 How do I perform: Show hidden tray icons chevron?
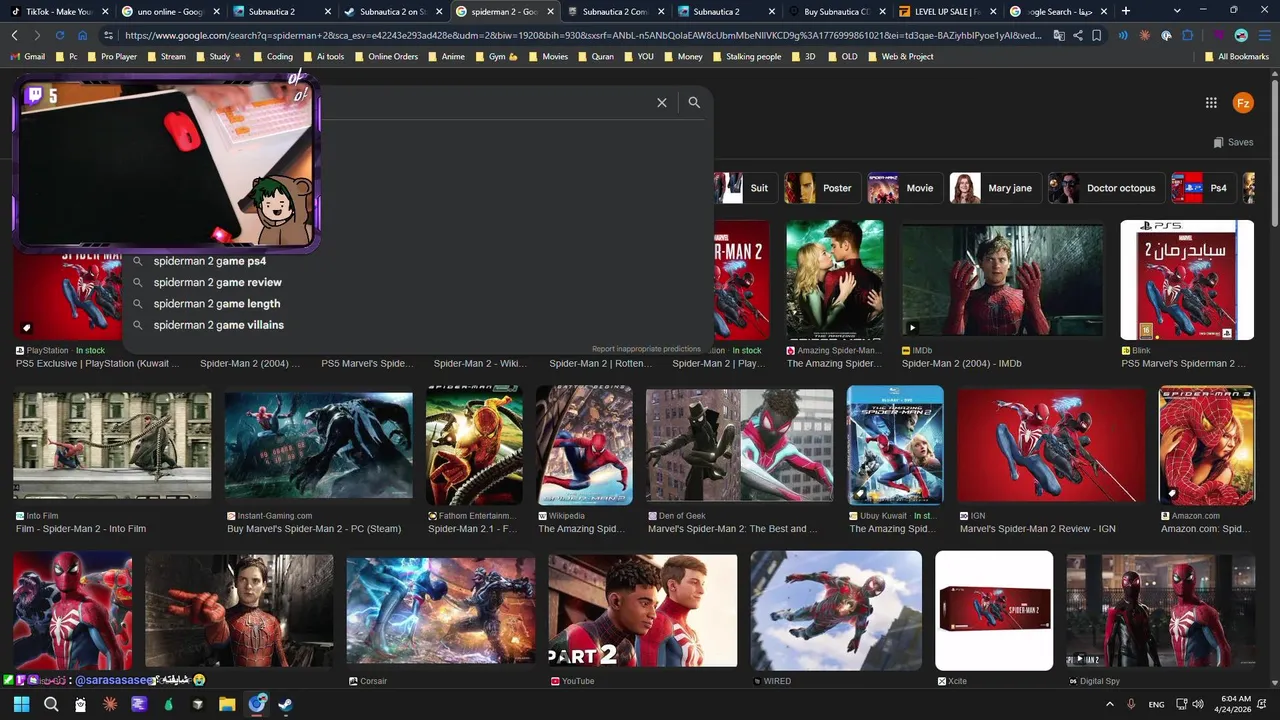(x=1108, y=704)
